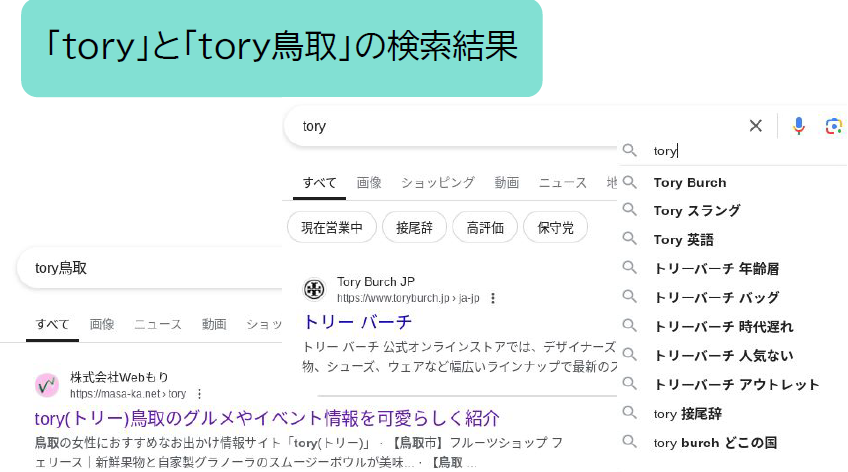This screenshot has height=472, width=848.
Task: Select the トリーバーチ 時代遅れ suggestion
Action: (x=724, y=327)
